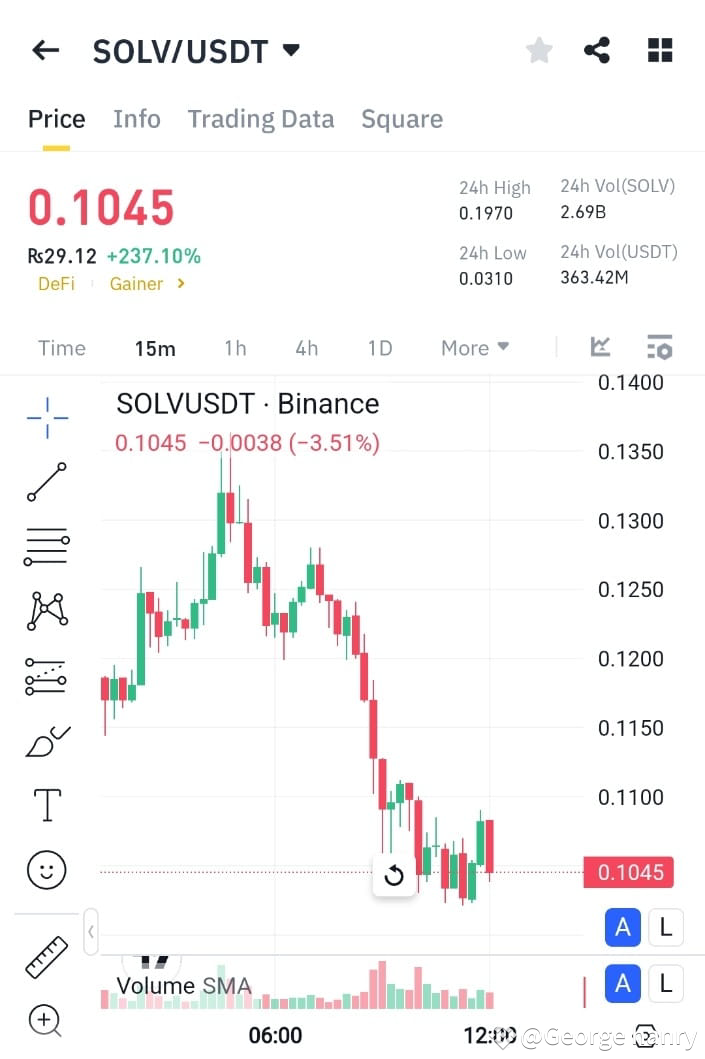Select the trend line drawing tool
The height and width of the screenshot is (1059, 705).
coord(45,483)
